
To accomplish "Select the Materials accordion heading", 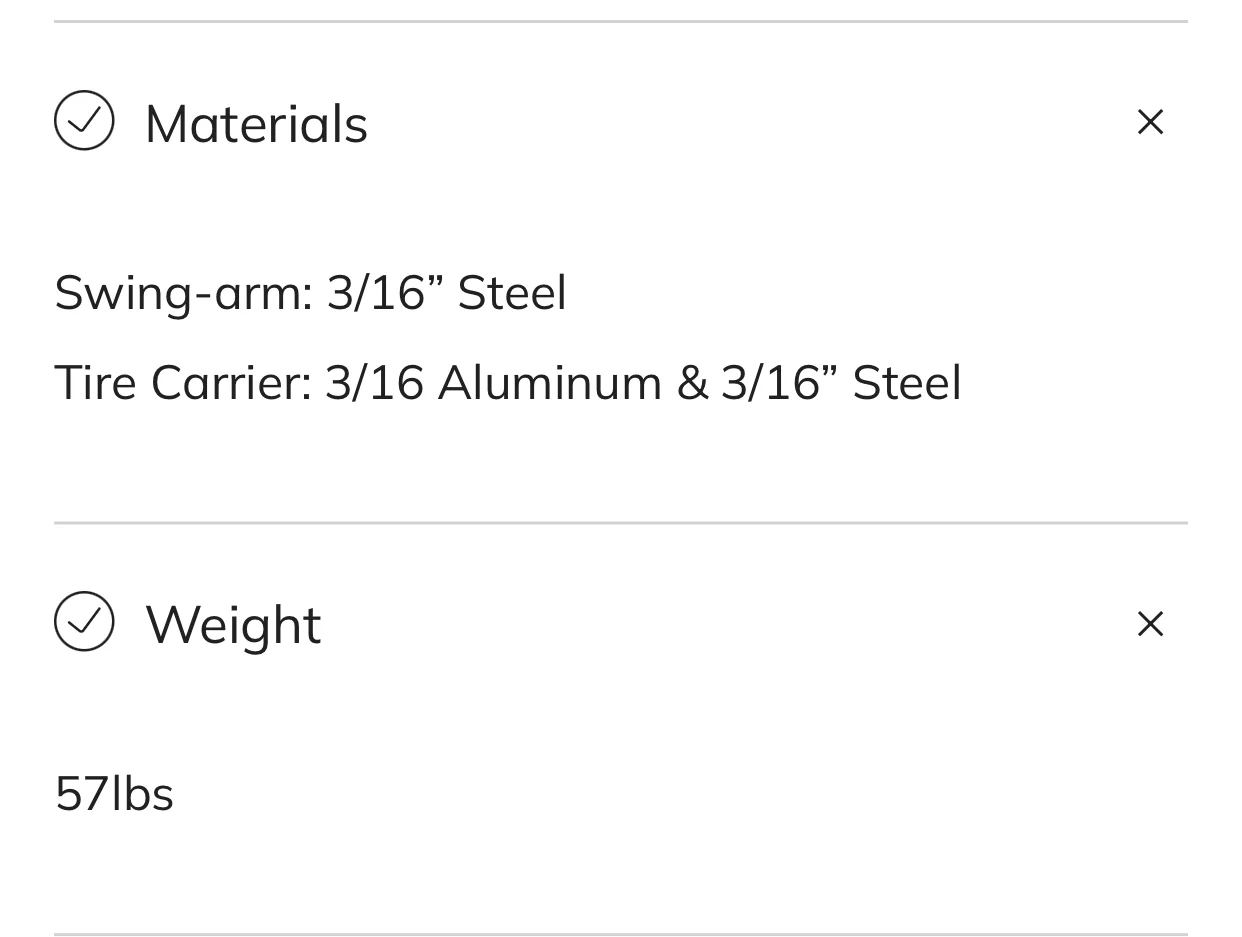I will coord(256,123).
